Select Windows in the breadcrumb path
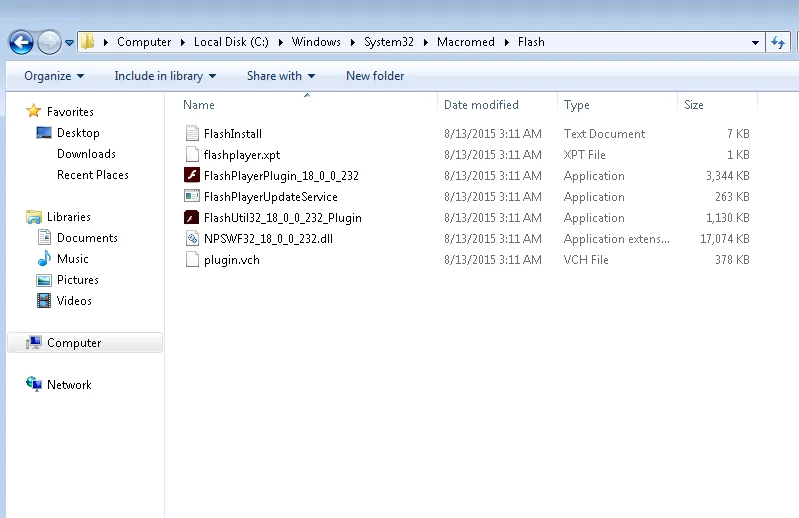The width and height of the screenshot is (799, 518). click(316, 42)
